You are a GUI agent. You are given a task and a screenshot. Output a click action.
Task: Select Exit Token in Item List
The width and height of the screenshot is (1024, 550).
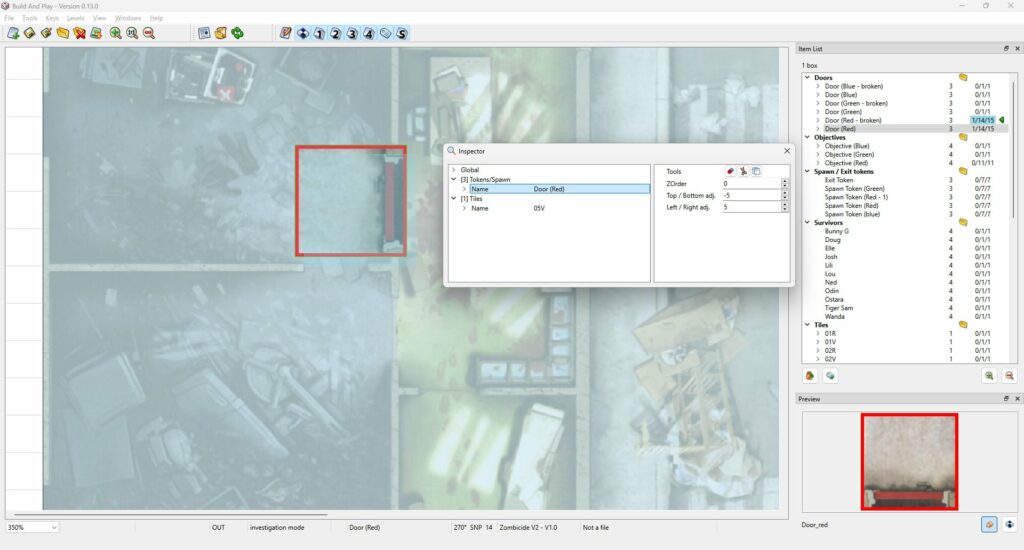point(839,180)
